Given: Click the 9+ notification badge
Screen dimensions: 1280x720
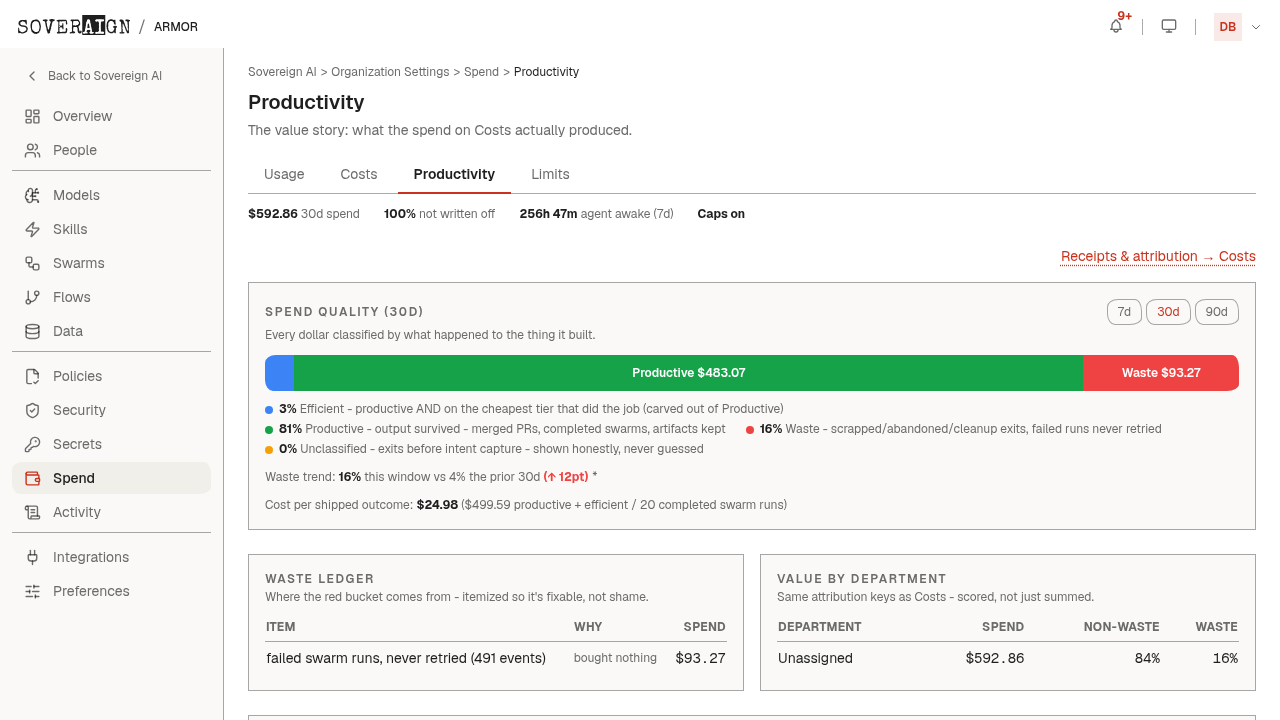Looking at the screenshot, I should click(1125, 16).
